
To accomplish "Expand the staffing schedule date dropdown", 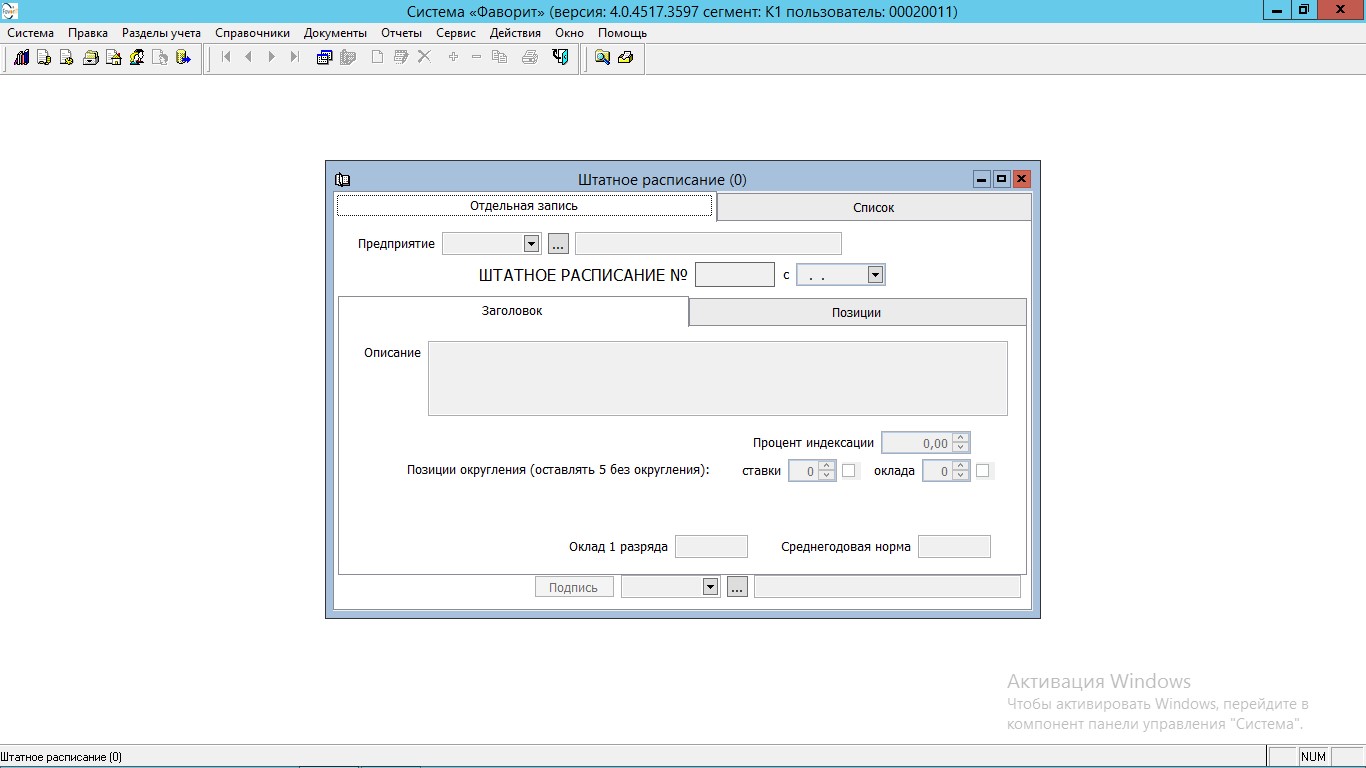I will pyautogui.click(x=875, y=275).
